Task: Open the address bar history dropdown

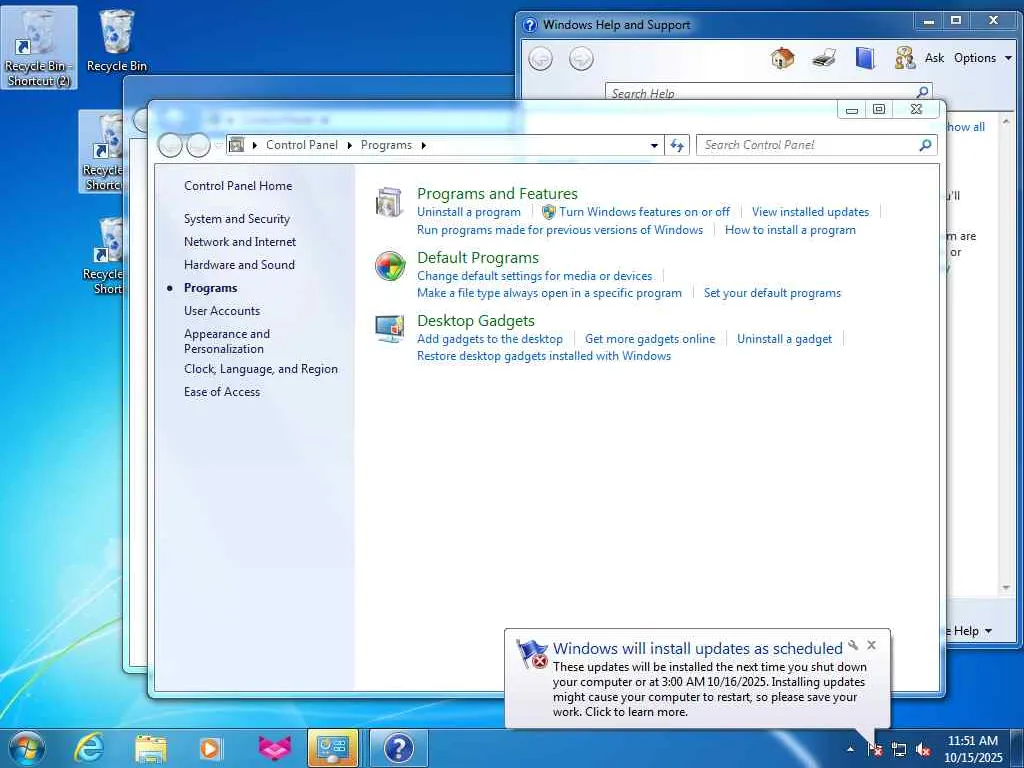Action: coord(654,145)
